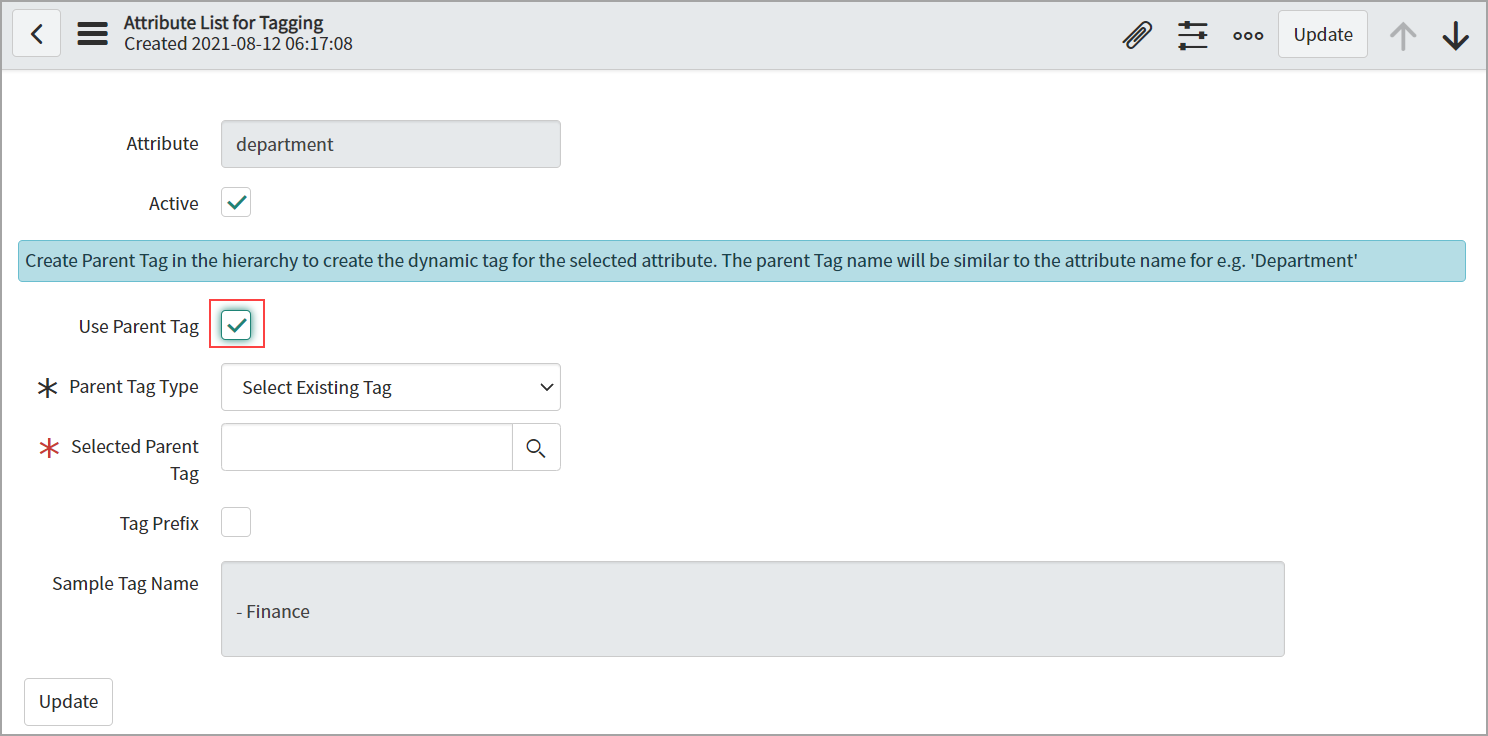Click the Update button in header
The image size is (1488, 736).
coord(1322,34)
